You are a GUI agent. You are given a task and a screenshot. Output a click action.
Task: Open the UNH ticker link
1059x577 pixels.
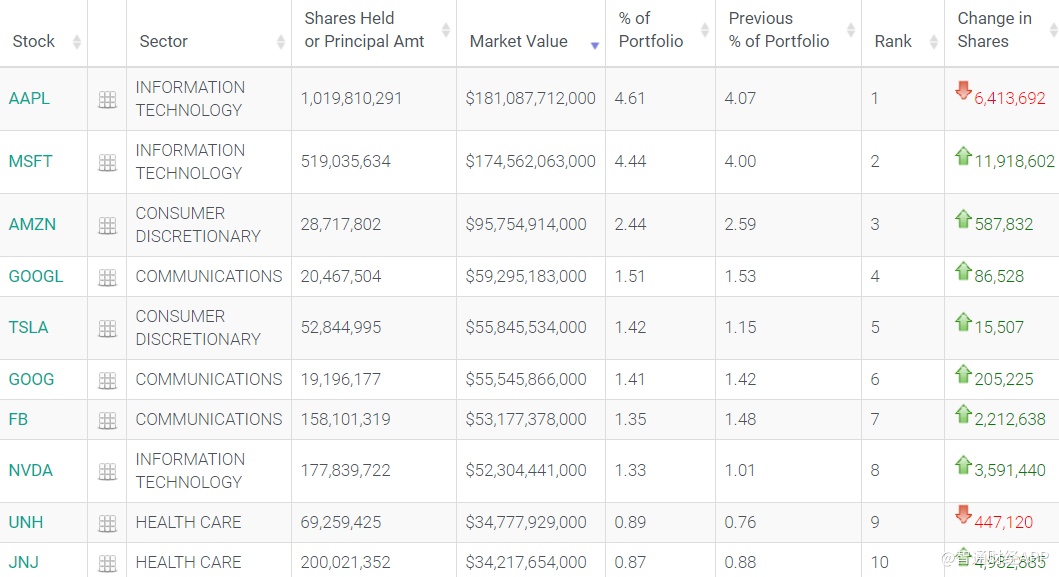(26, 522)
